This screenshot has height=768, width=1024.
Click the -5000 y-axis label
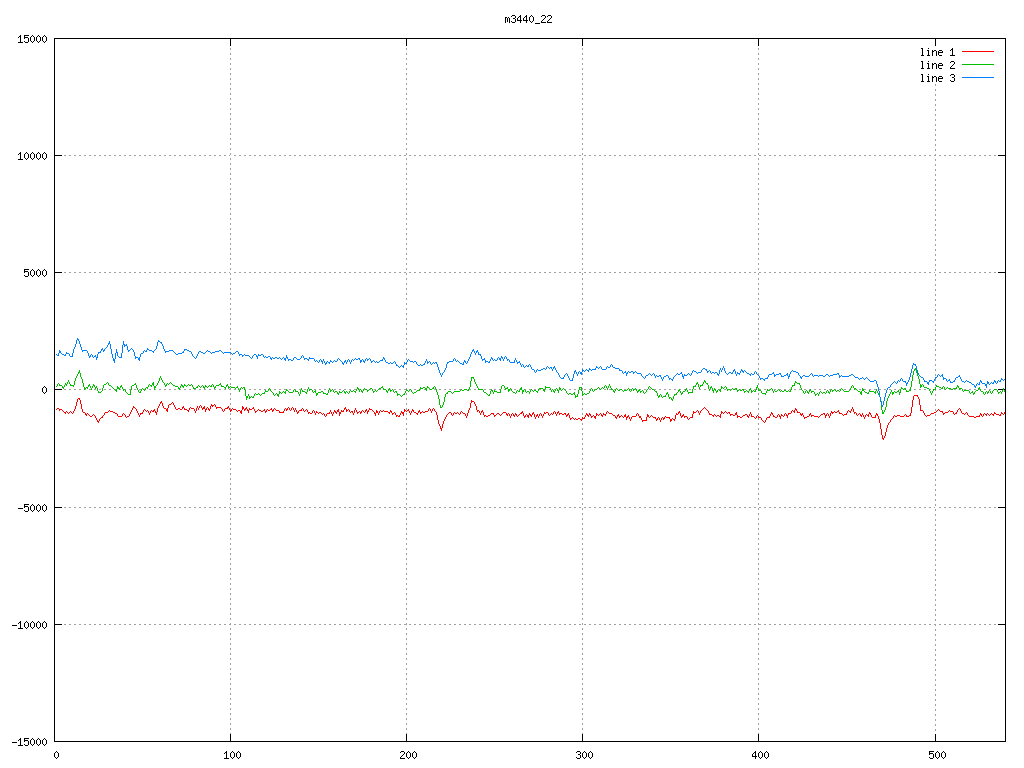[31, 507]
